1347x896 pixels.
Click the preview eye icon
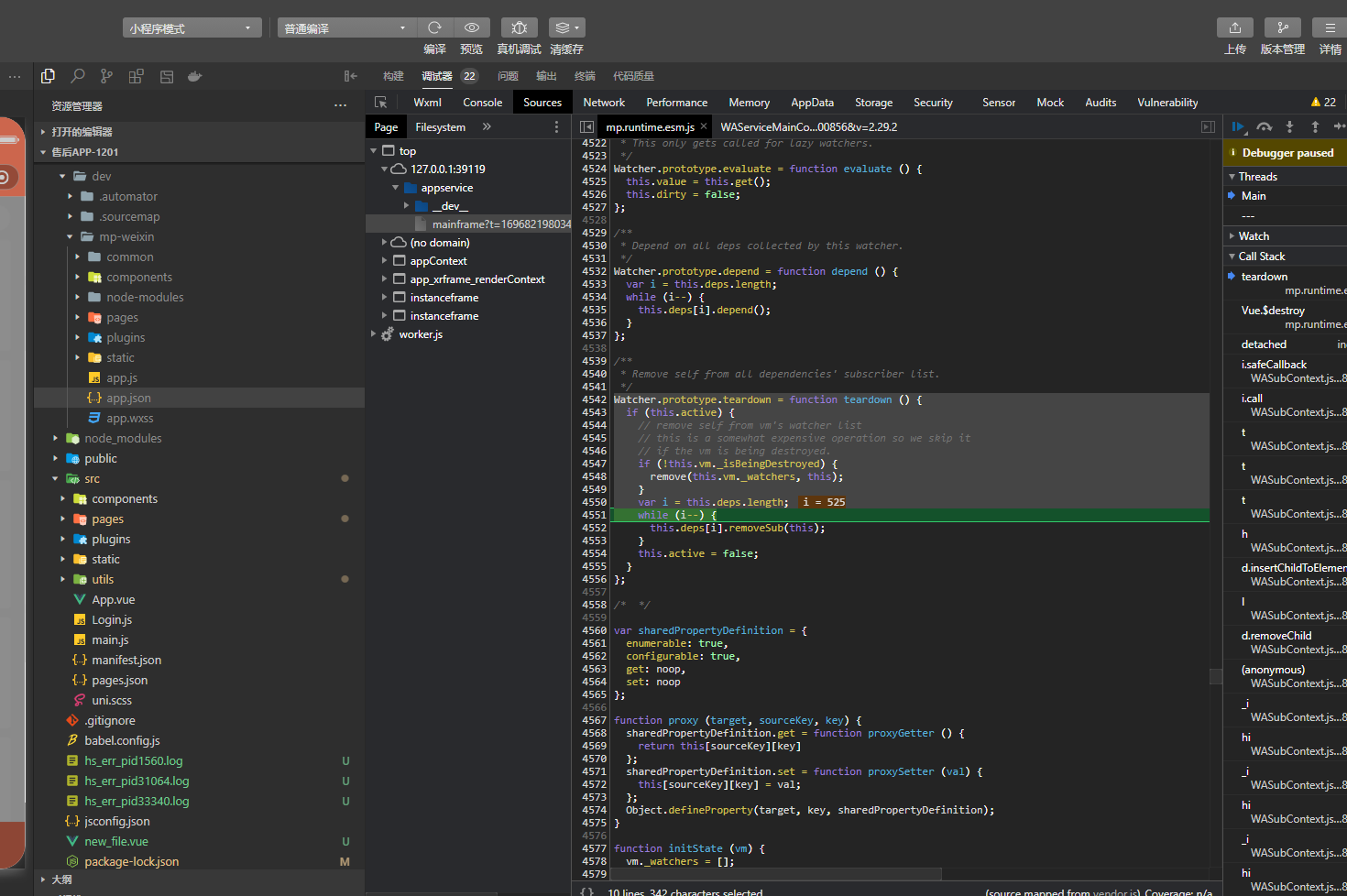(471, 27)
